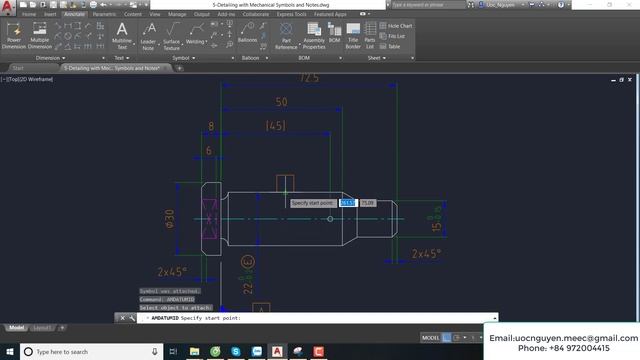Screen dimensions: 640x360
Task: Open File Explorer from taskbar
Action: (195, 351)
